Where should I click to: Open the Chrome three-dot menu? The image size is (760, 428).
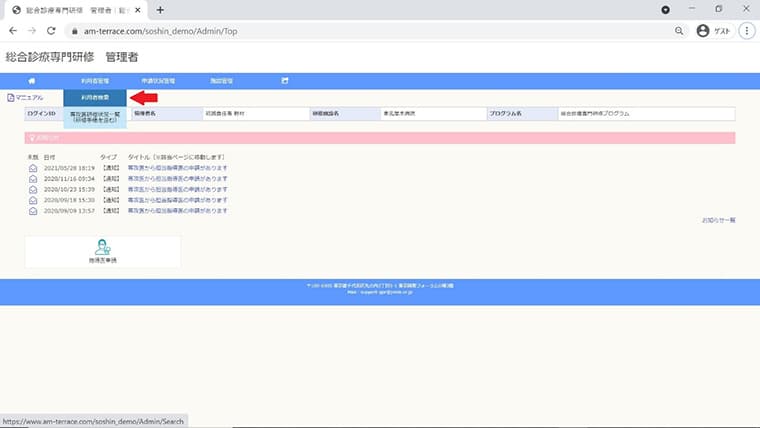coord(747,31)
